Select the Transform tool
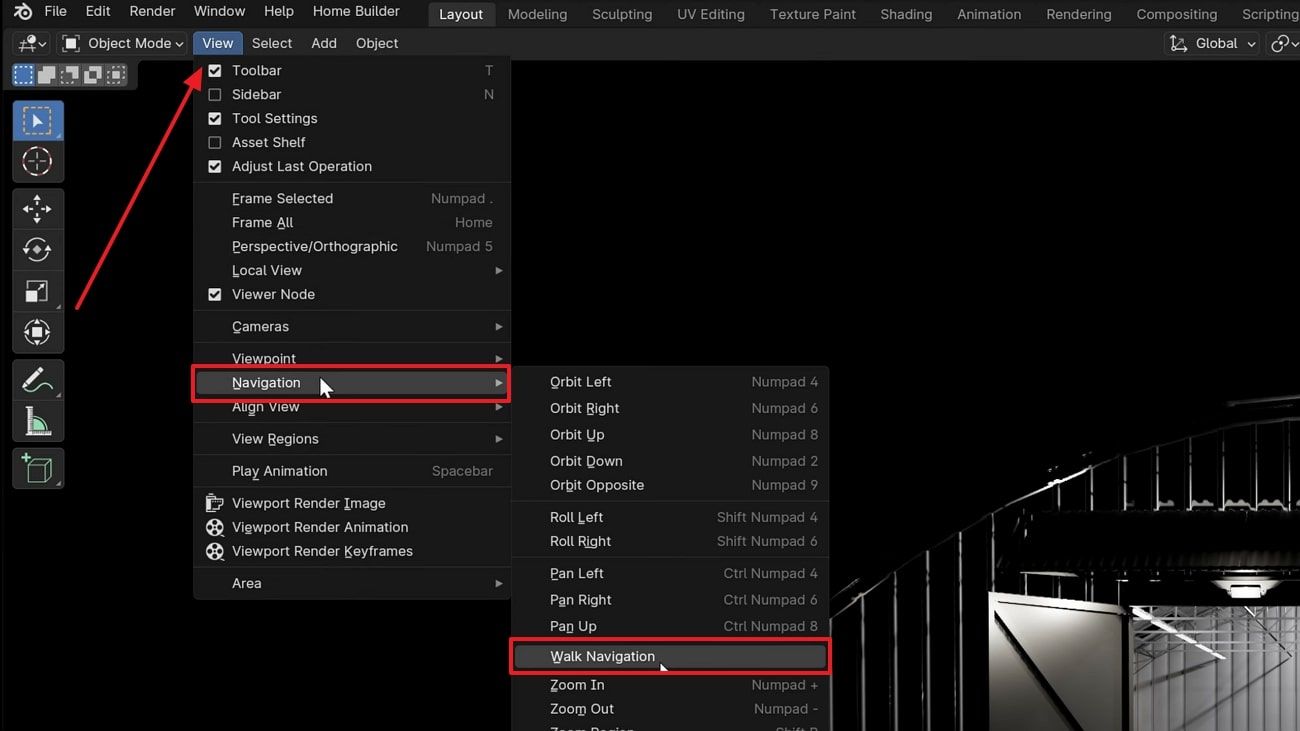 pyautogui.click(x=37, y=332)
